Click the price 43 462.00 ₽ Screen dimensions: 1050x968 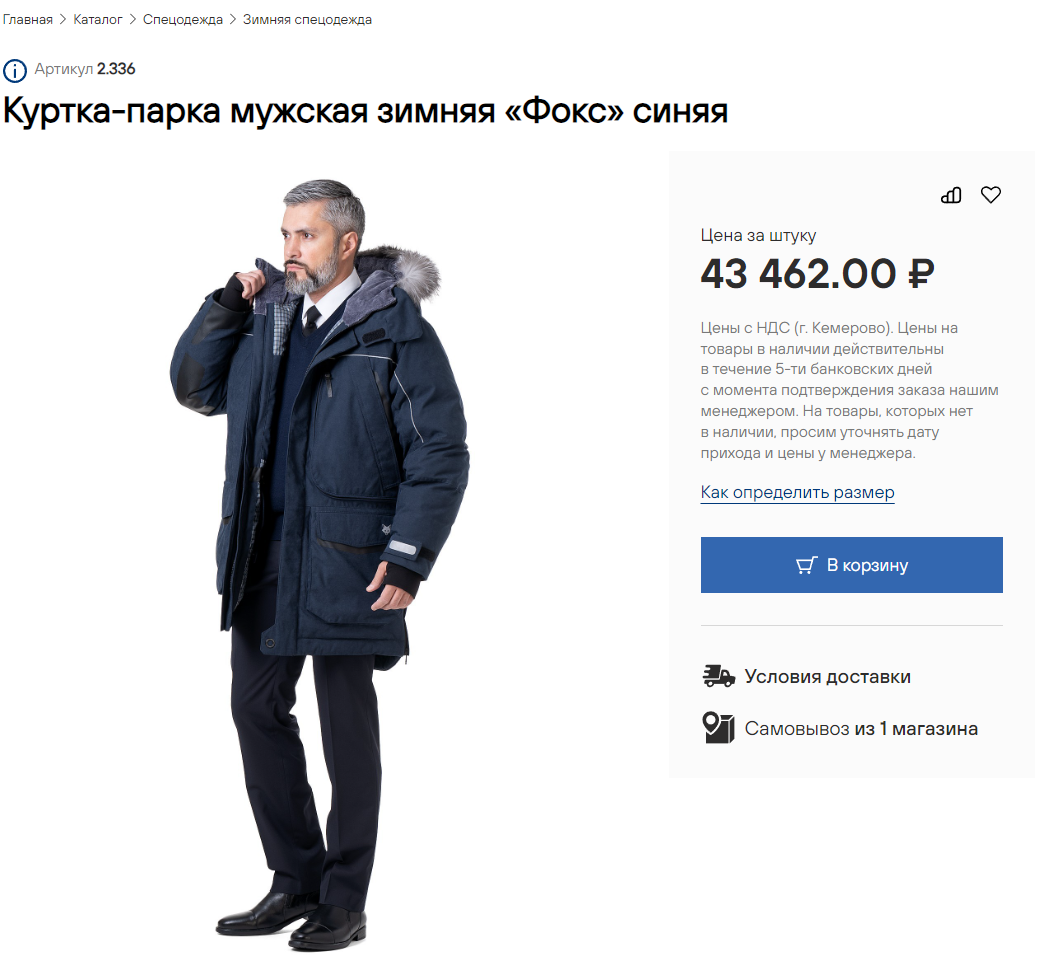(x=817, y=274)
